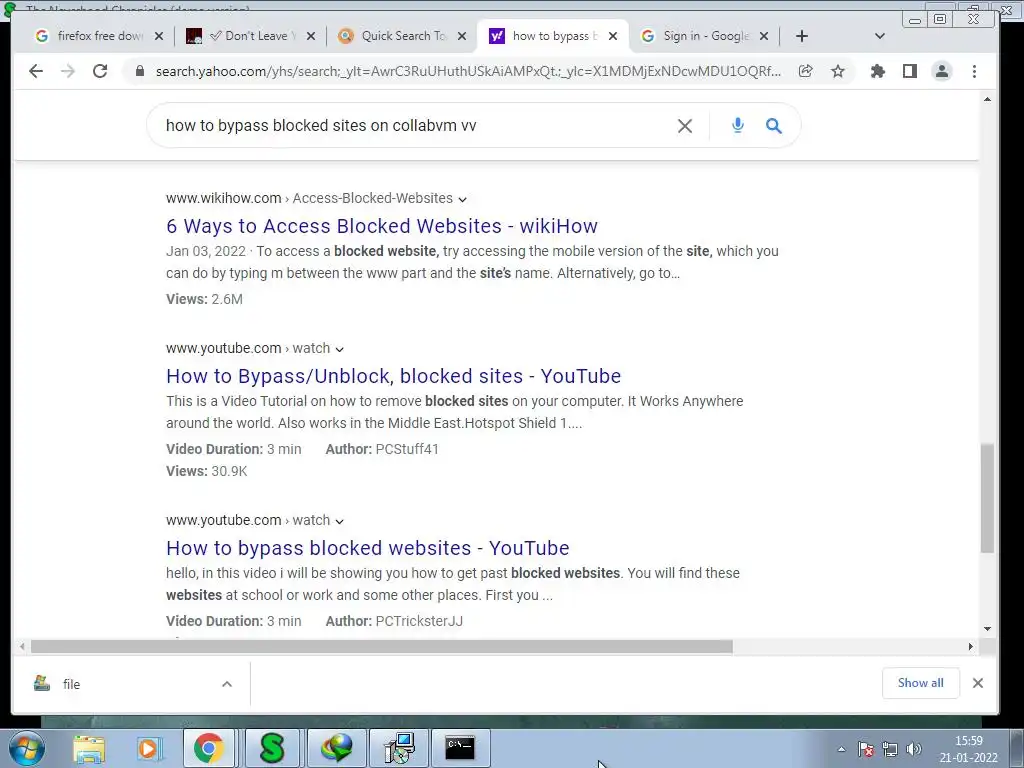Click the scroll left arrow
The height and width of the screenshot is (768, 1024).
point(22,647)
